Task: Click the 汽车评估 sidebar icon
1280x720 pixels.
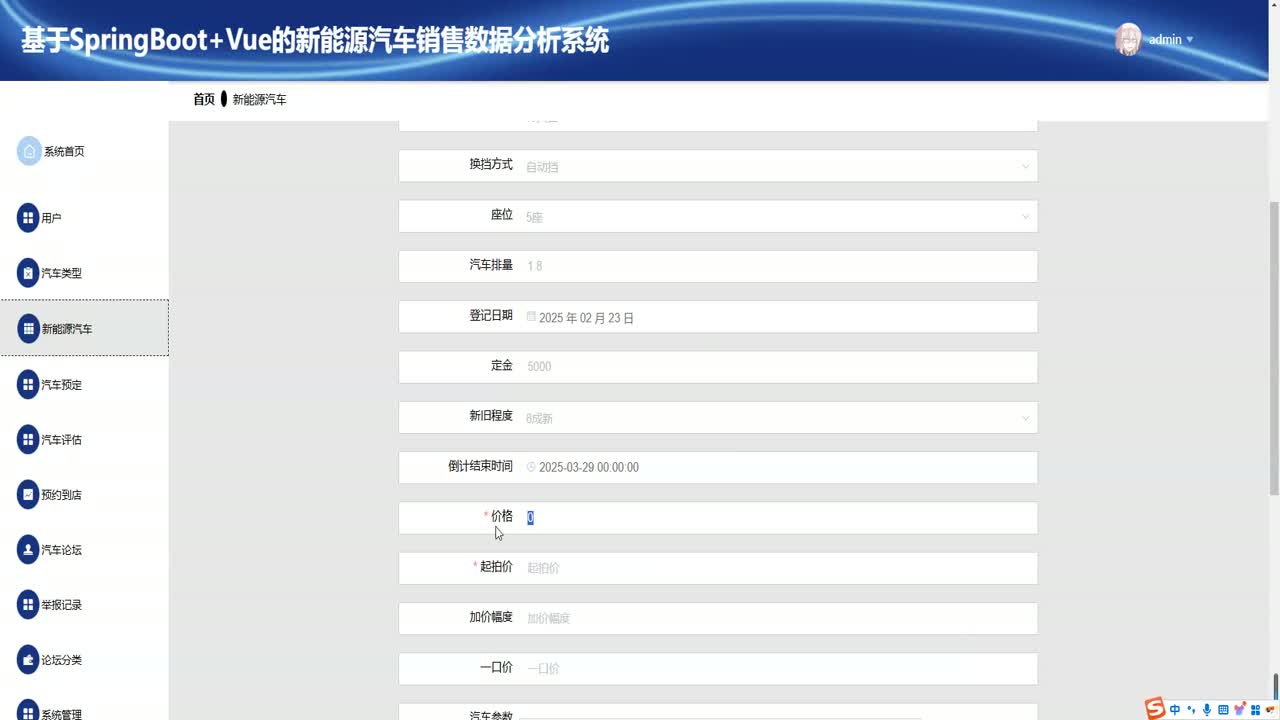Action: click(x=28, y=439)
